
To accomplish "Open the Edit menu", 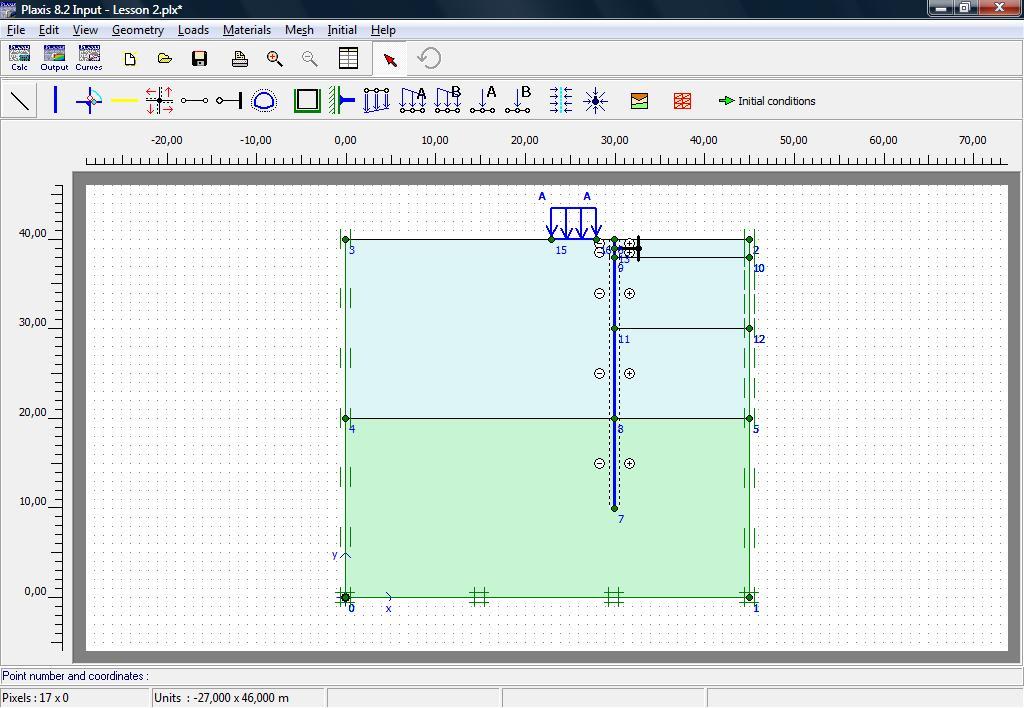I will tap(48, 30).
